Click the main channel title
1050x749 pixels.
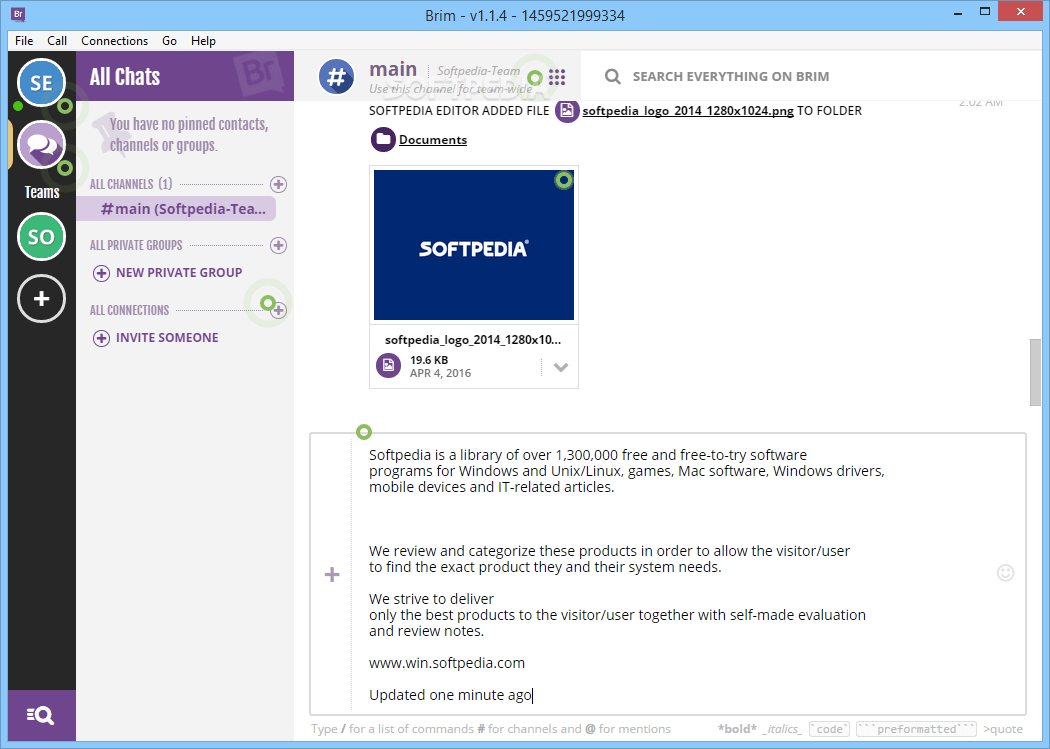click(393, 69)
